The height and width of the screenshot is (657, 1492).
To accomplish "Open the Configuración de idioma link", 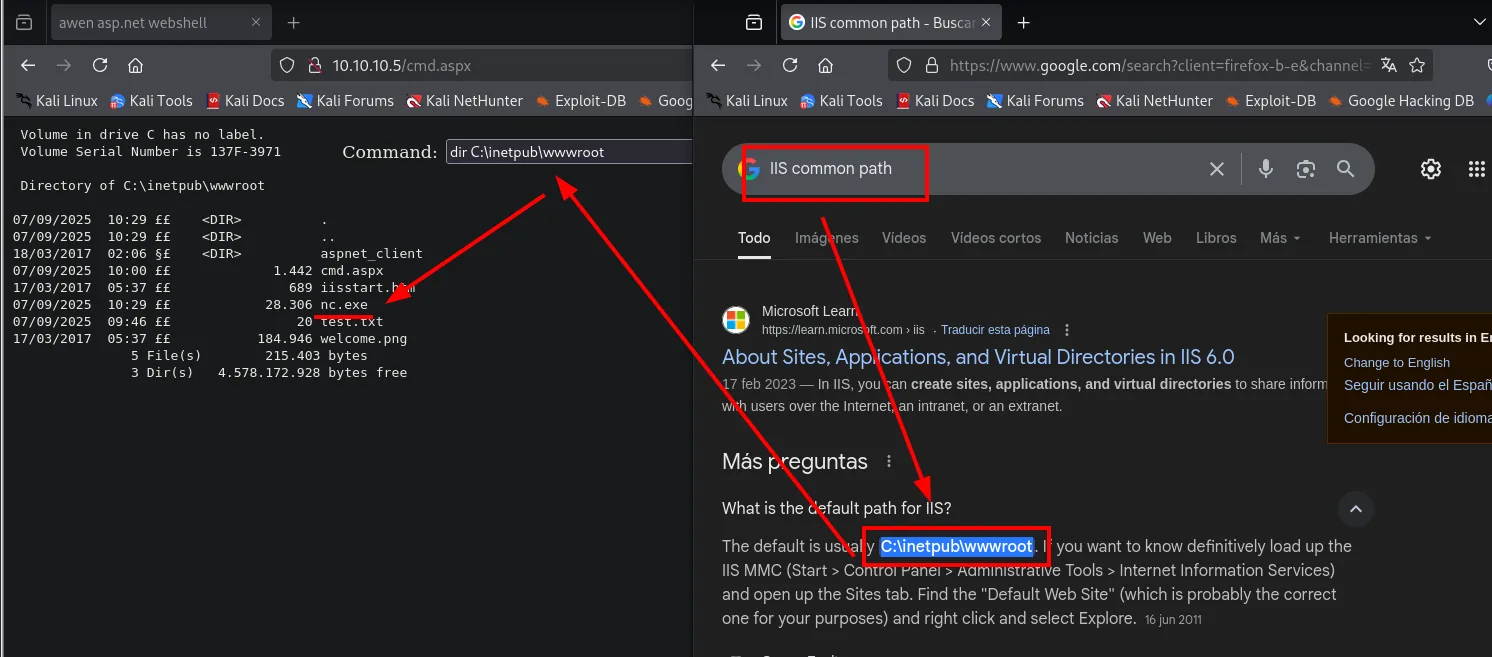I will click(1417, 418).
